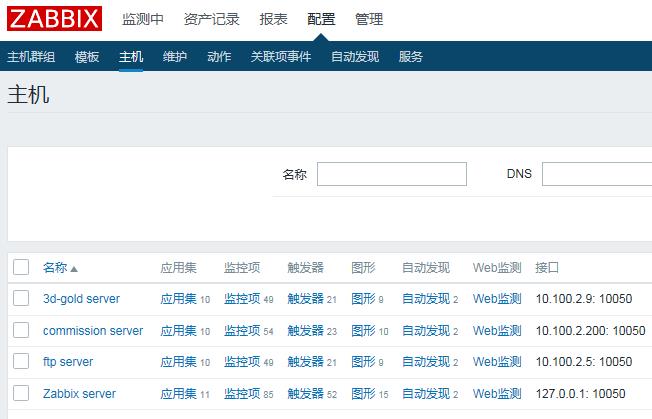The width and height of the screenshot is (652, 419).
Task: Select interface text 10.100.2.9: 10050
Action: pyautogui.click(x=584, y=299)
